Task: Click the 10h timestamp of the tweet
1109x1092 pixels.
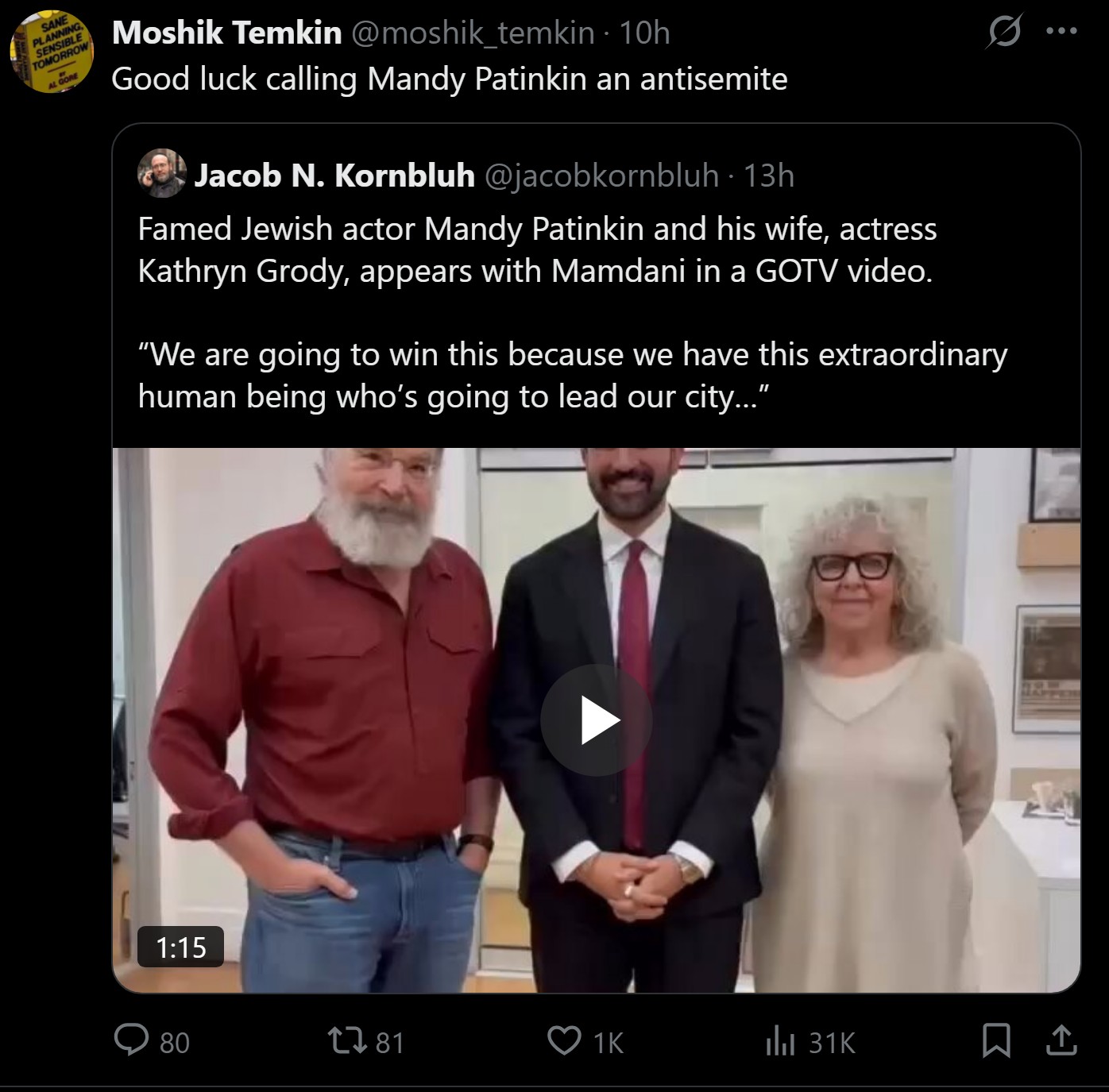Action: 644,33
